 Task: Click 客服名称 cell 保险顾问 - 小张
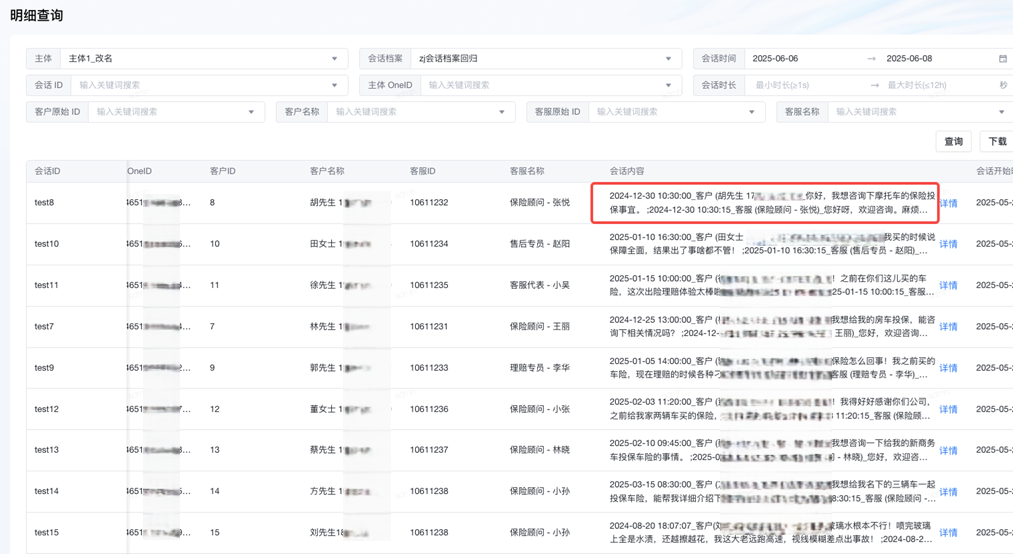point(539,409)
